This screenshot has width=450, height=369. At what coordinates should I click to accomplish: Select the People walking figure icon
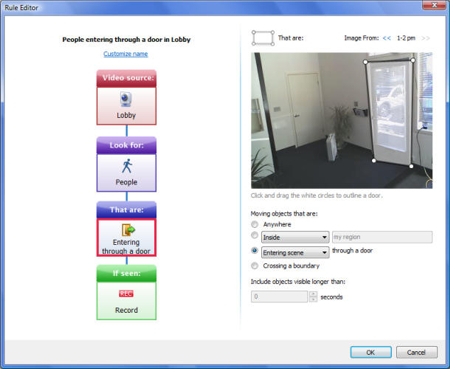point(127,166)
